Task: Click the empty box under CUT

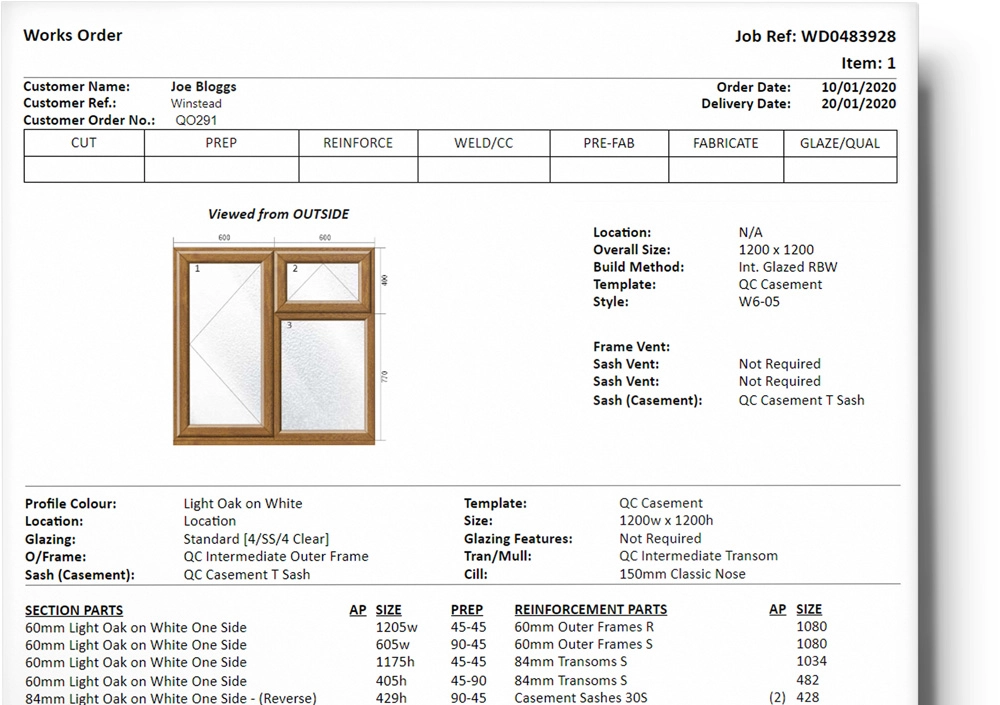Action: (84, 170)
